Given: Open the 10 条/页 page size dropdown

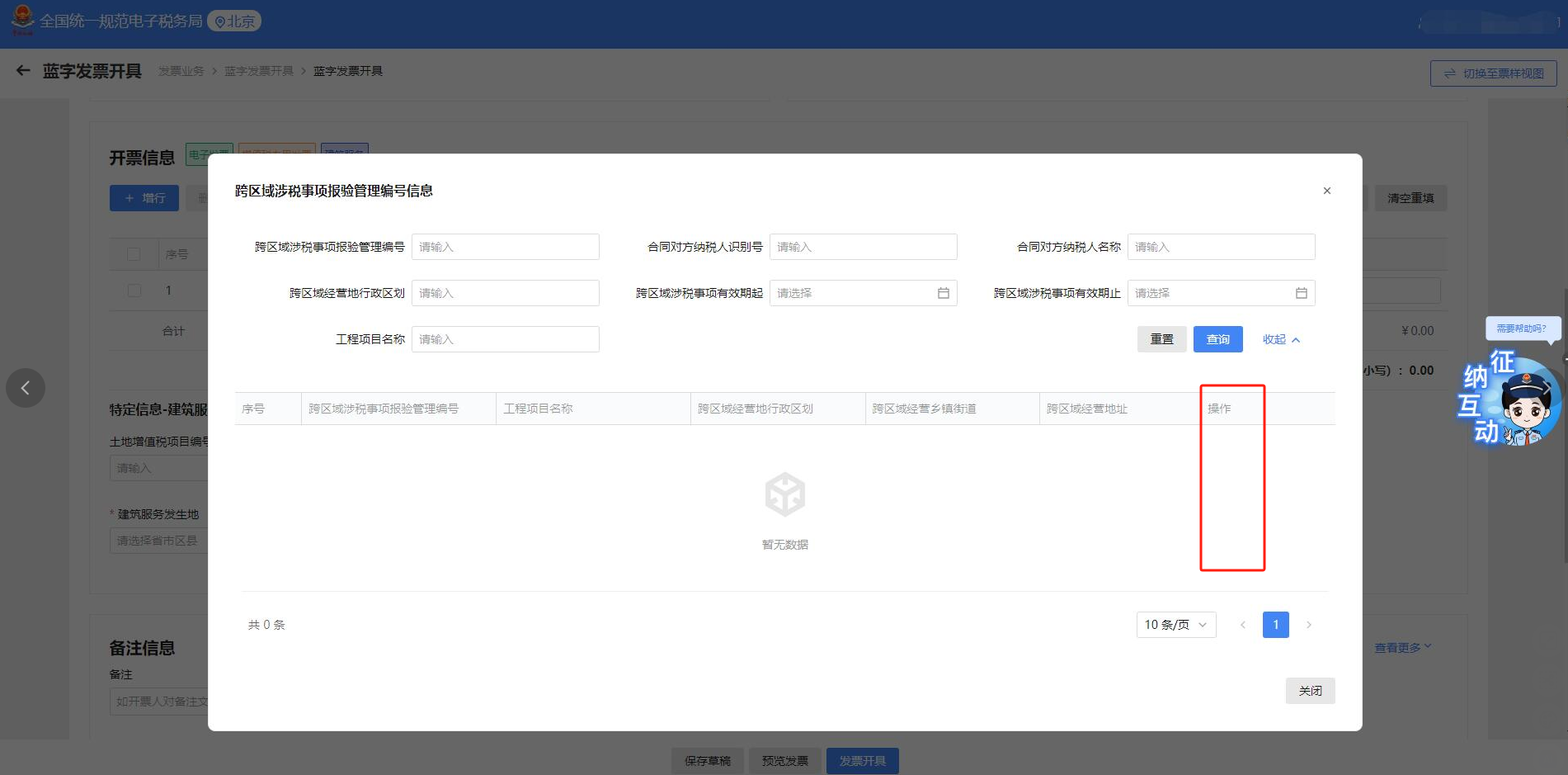Looking at the screenshot, I should (x=1175, y=625).
